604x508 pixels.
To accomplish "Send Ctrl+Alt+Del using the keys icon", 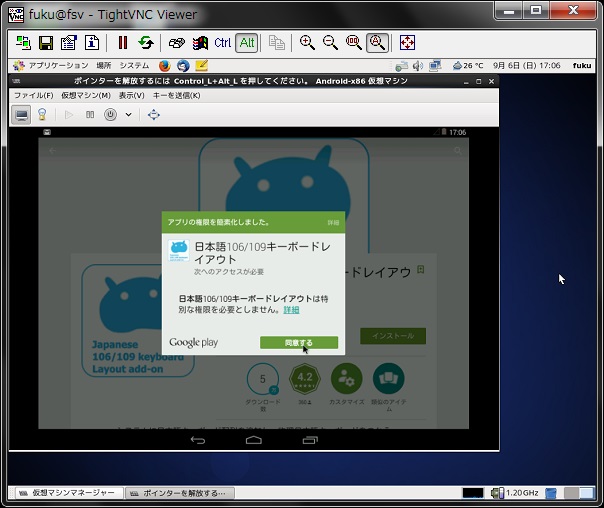I will [177, 43].
